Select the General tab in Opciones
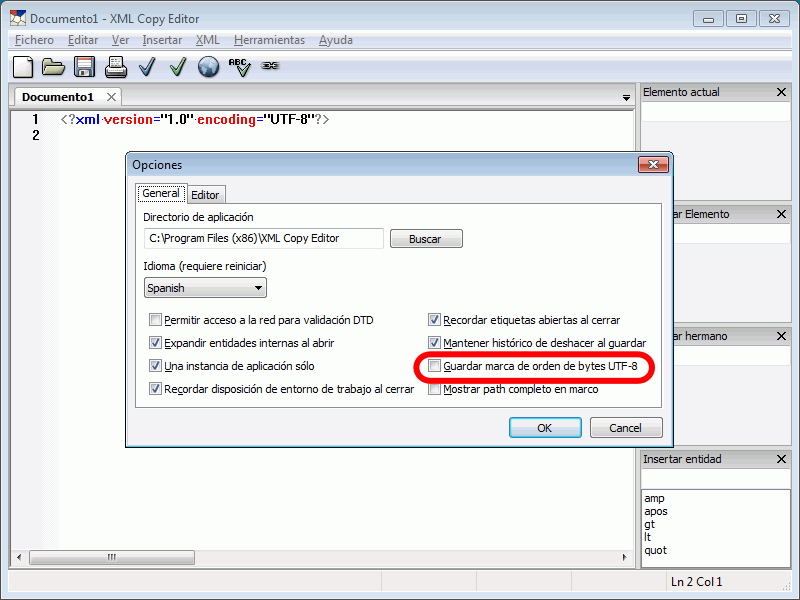Viewport: 800px width, 600px height. (x=161, y=193)
